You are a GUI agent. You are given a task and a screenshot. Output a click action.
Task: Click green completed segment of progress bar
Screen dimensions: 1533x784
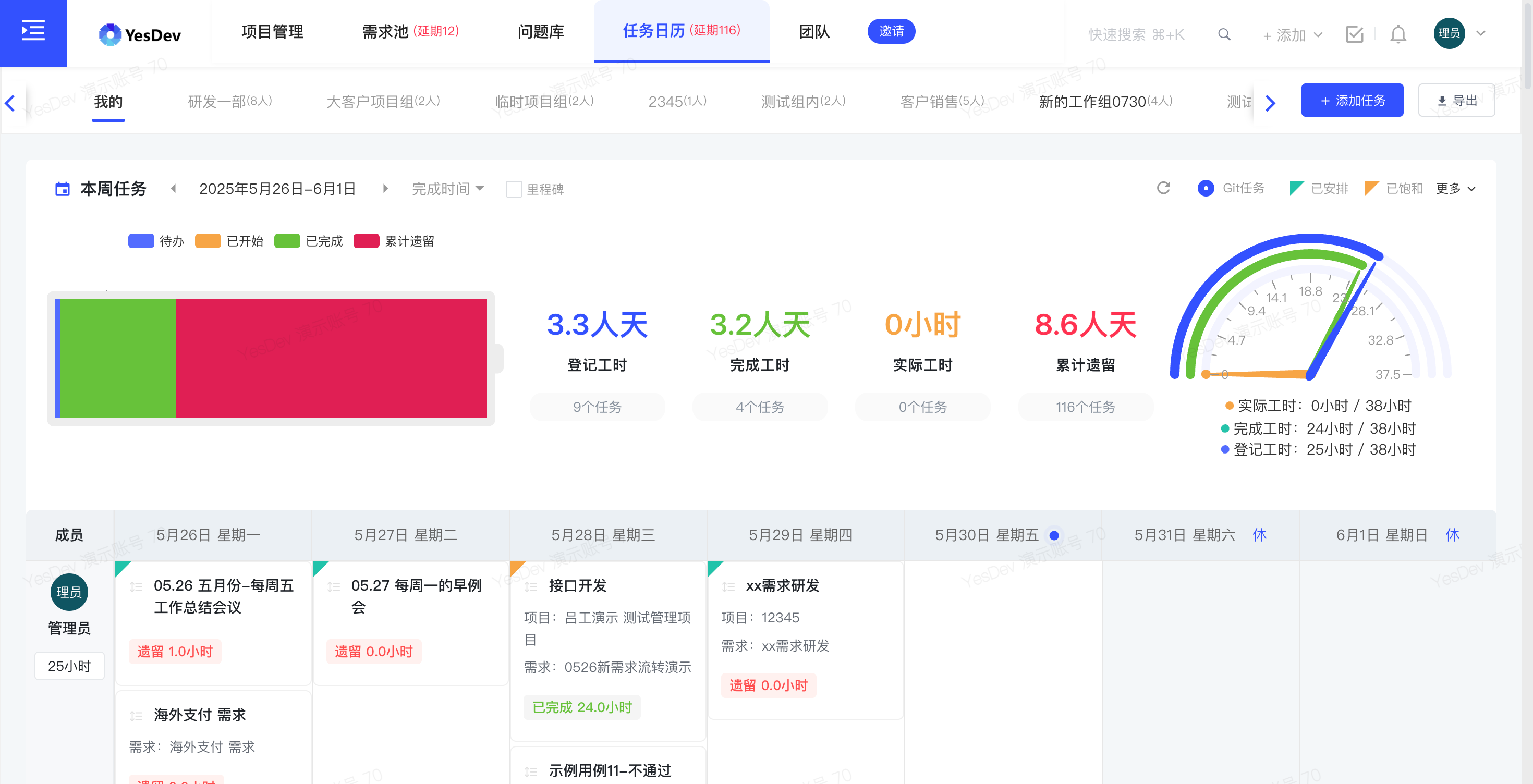click(118, 358)
